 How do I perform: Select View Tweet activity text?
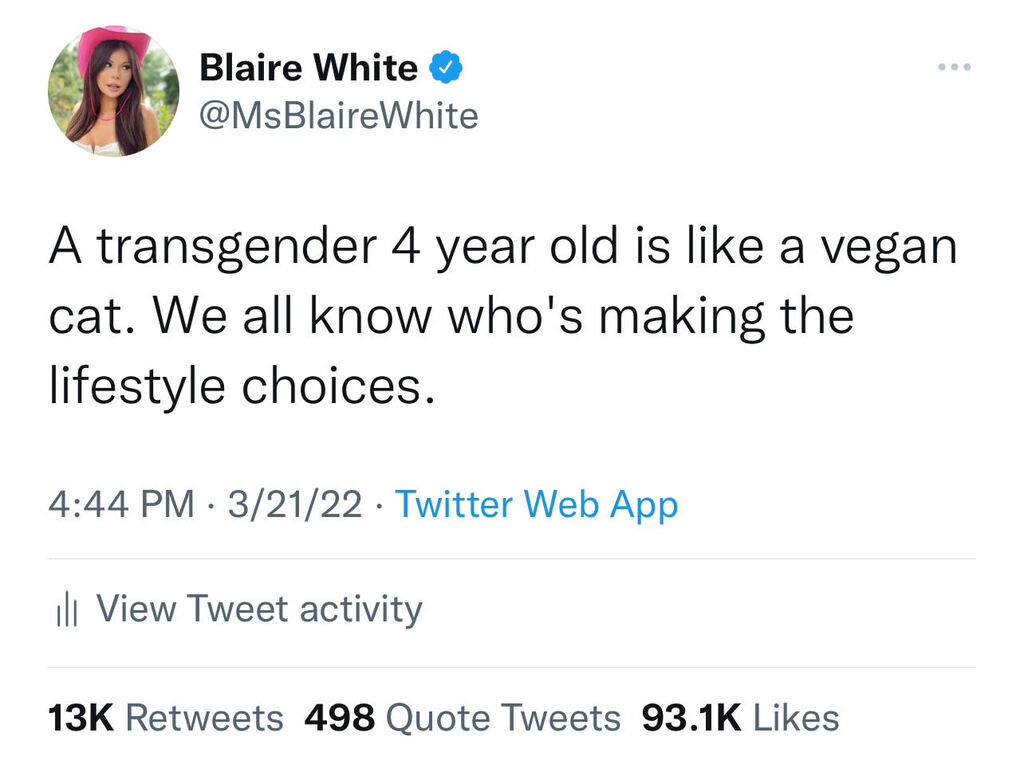[x=259, y=609]
